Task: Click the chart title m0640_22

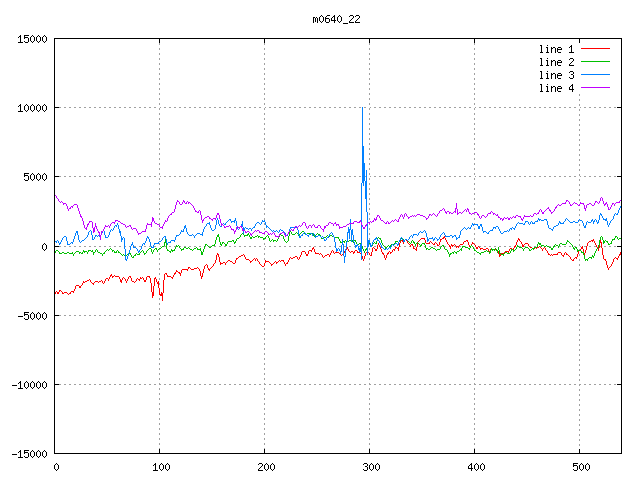Action: tap(338, 19)
